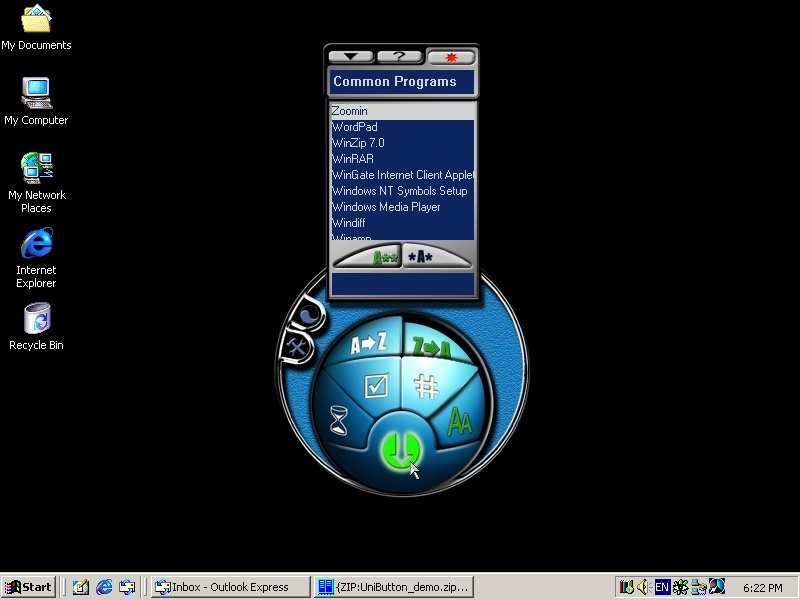This screenshot has width=800, height=600.
Task: Select the My Documents desktop icon
Action: (36, 27)
